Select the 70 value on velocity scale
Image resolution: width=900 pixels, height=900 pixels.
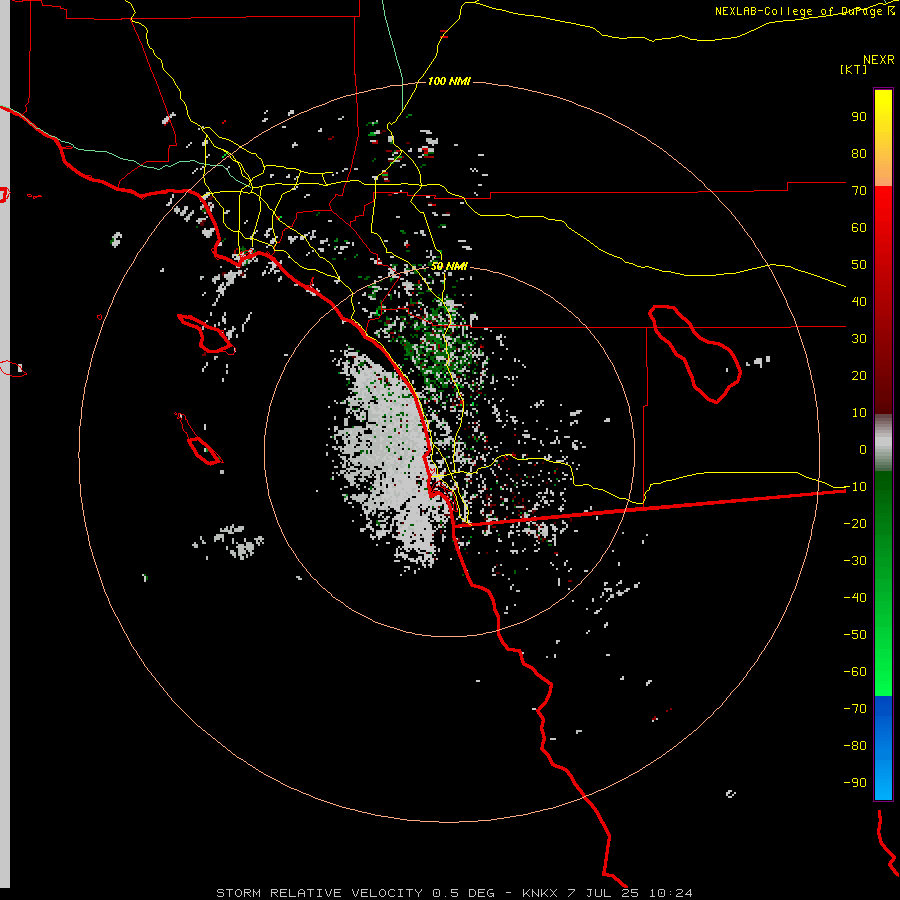(x=859, y=191)
